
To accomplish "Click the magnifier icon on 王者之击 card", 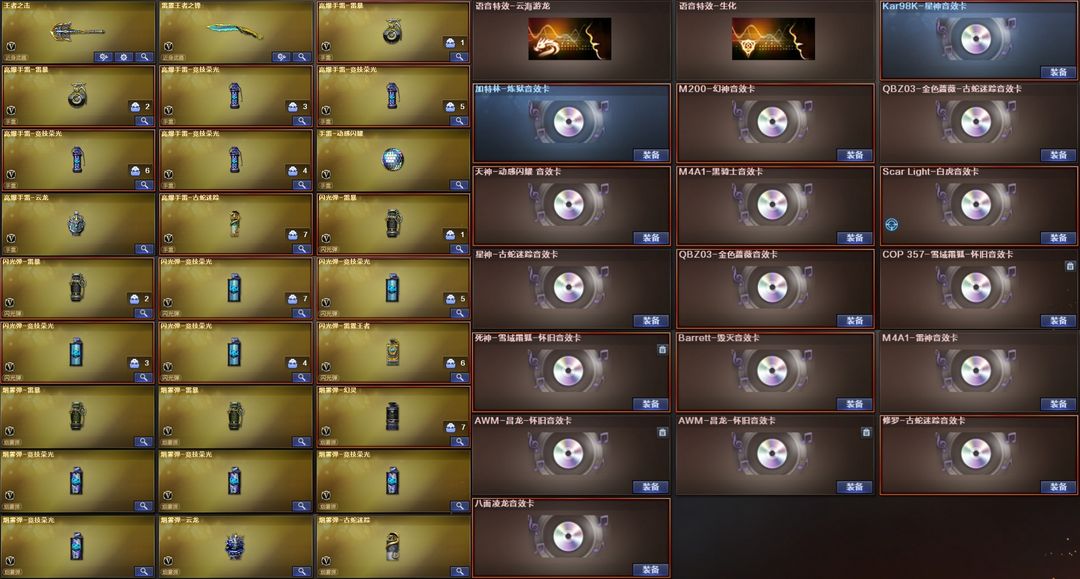I will [144, 57].
